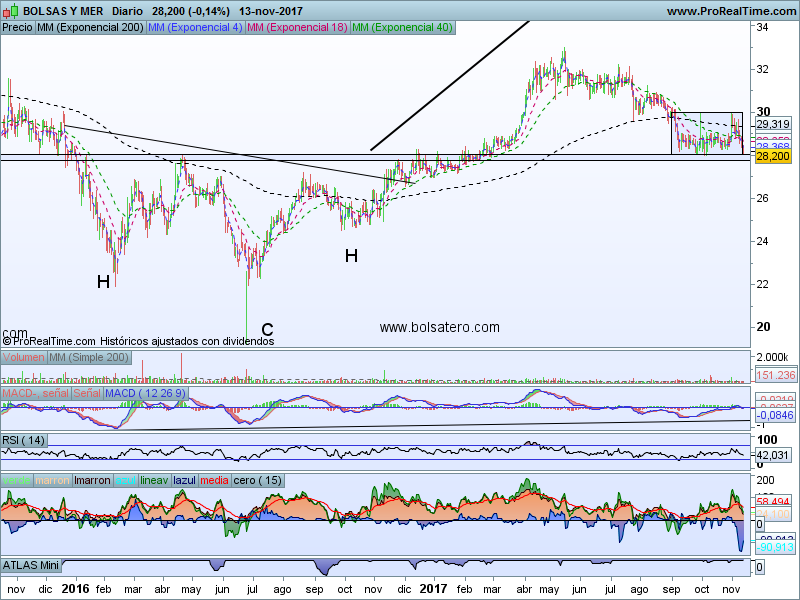
Task: Select the MM (Exponencial 200) label
Action: (x=90, y=27)
